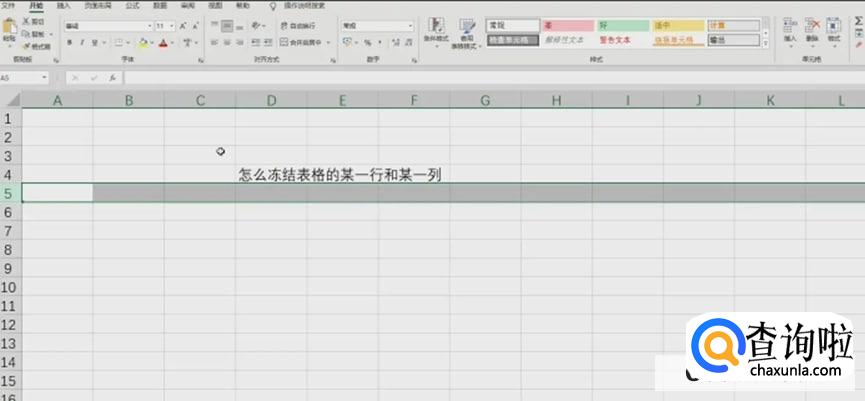Open the font size 11 dropdown
Screen dimensions: 865x401
click(172, 26)
